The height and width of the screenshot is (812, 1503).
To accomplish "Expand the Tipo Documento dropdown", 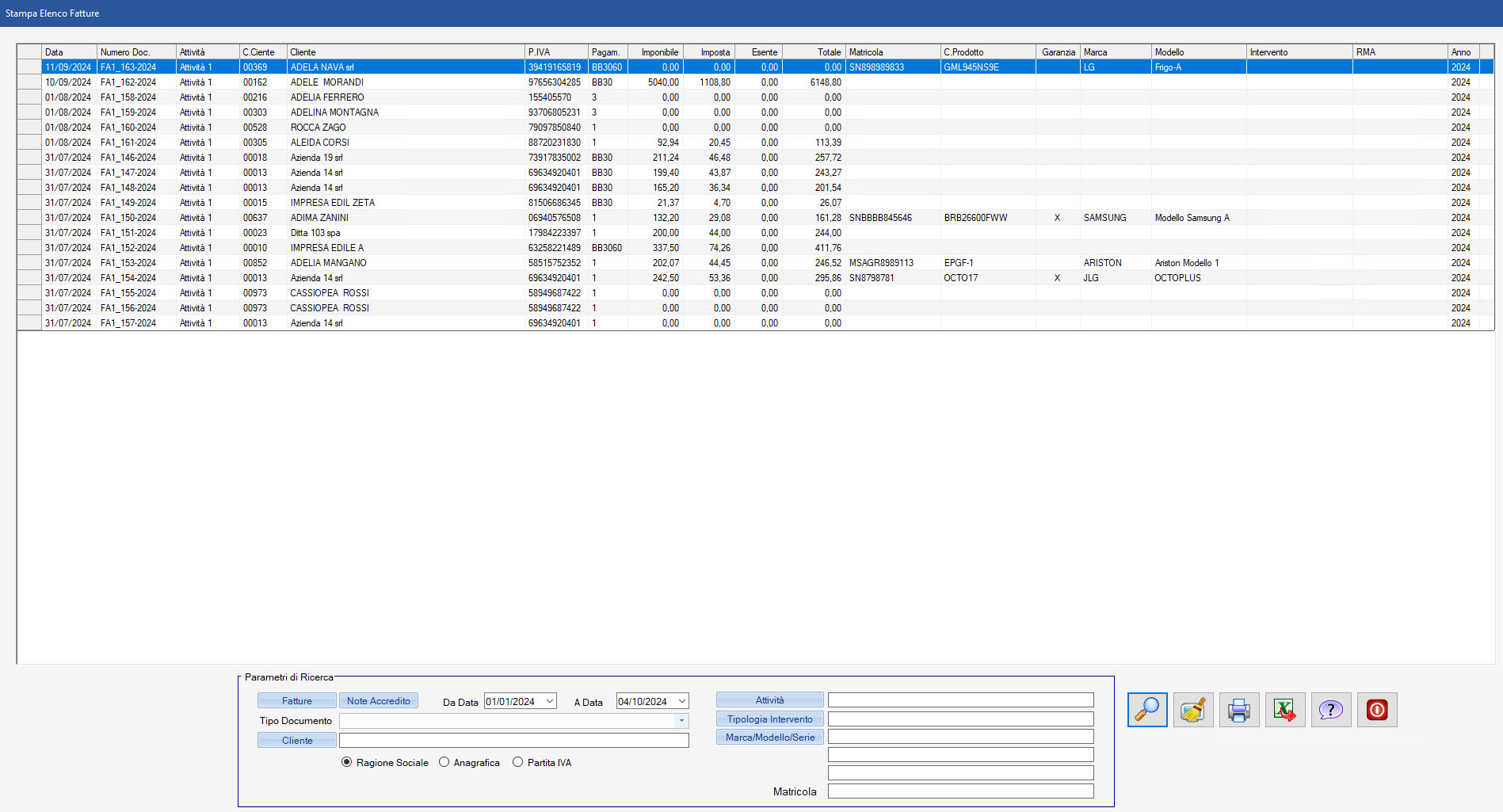I will (681, 721).
